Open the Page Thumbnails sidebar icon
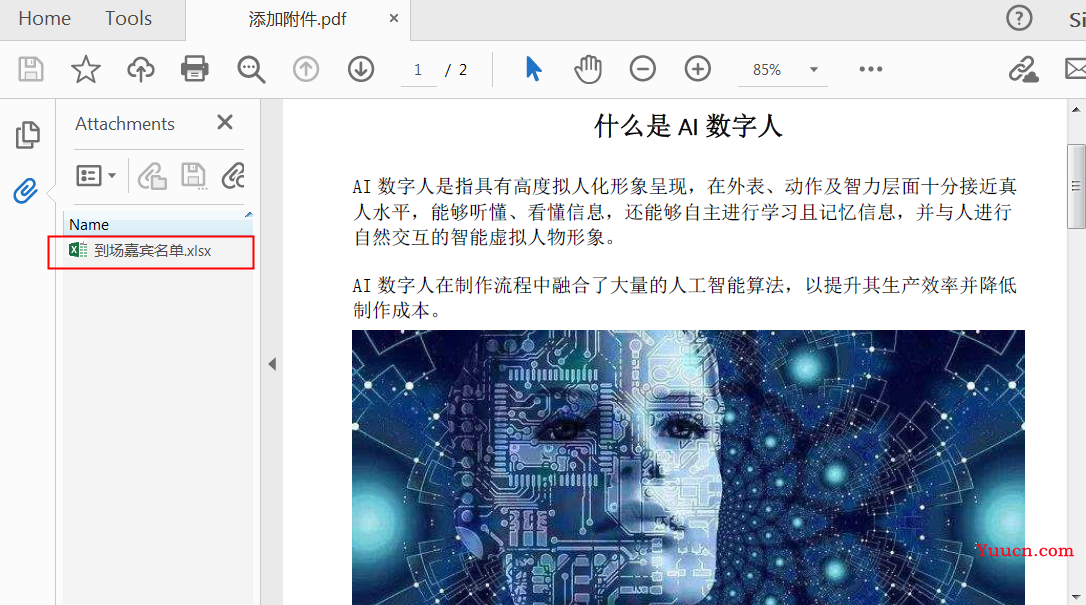 coord(28,135)
